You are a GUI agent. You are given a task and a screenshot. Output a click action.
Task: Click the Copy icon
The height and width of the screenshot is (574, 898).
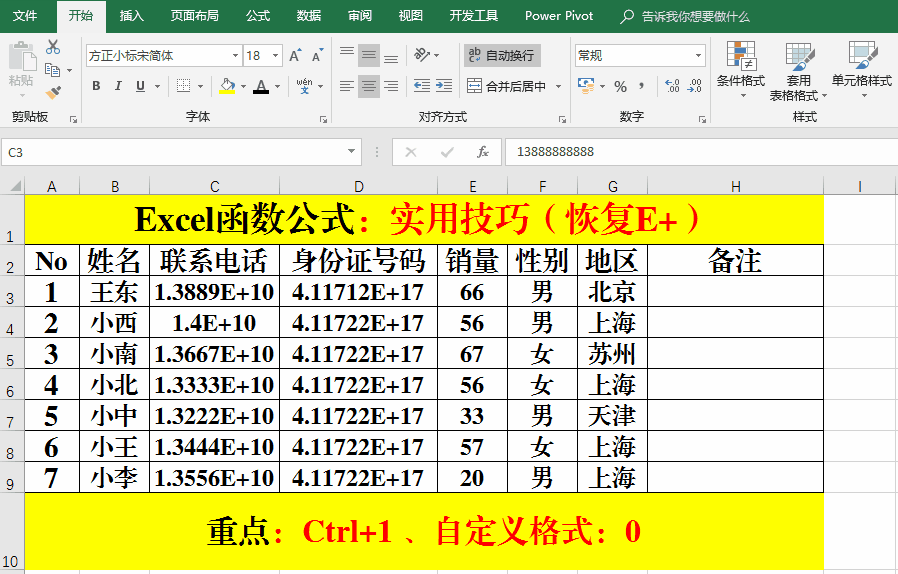(52, 70)
